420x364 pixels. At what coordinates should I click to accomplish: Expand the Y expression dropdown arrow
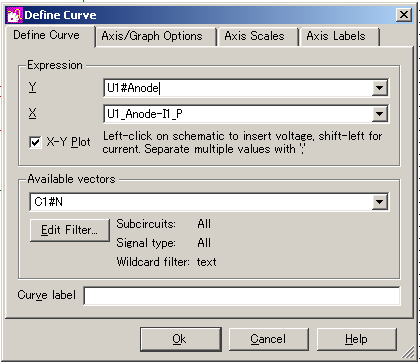point(379,88)
